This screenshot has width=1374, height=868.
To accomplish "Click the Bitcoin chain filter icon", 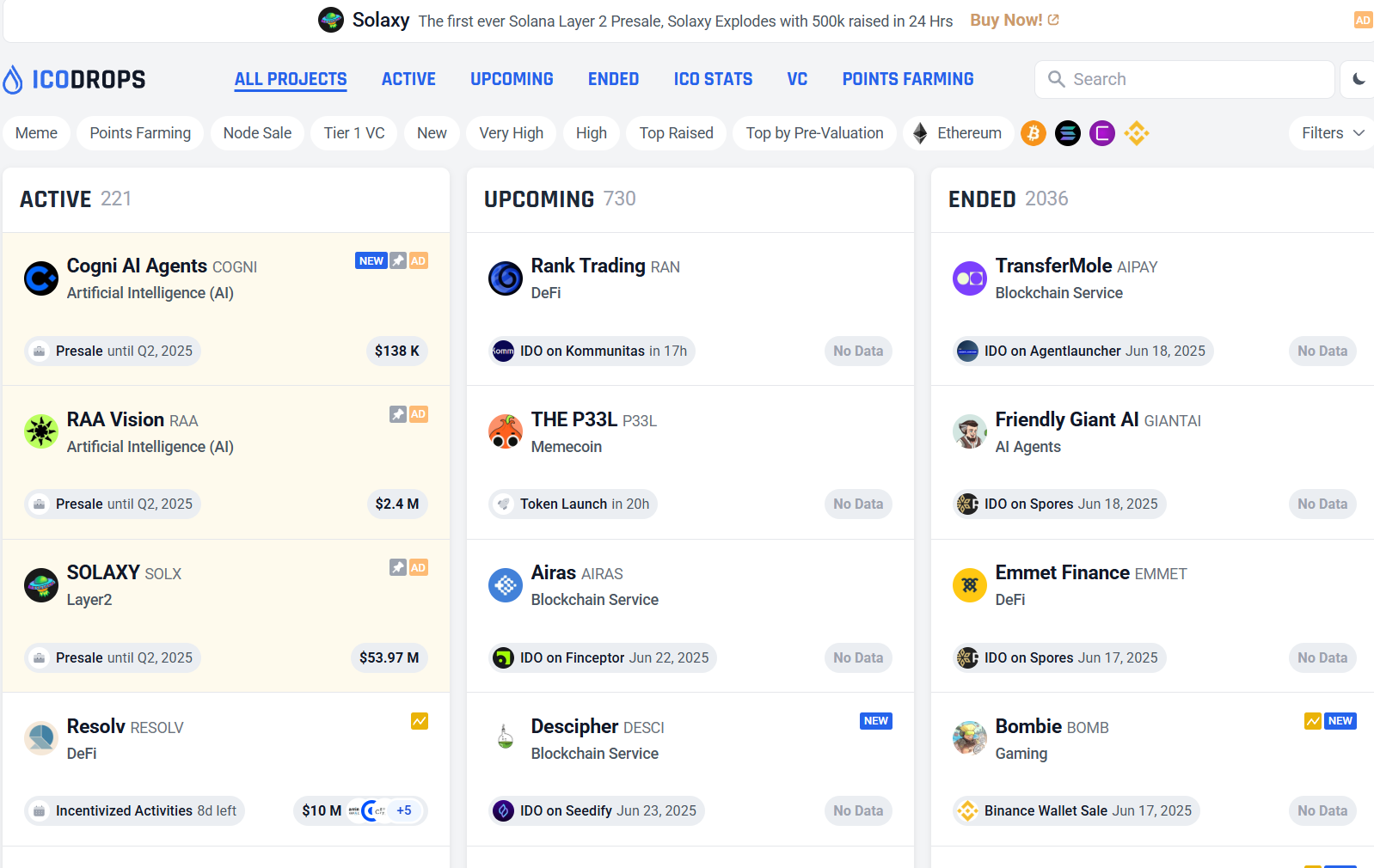I will click(1033, 133).
